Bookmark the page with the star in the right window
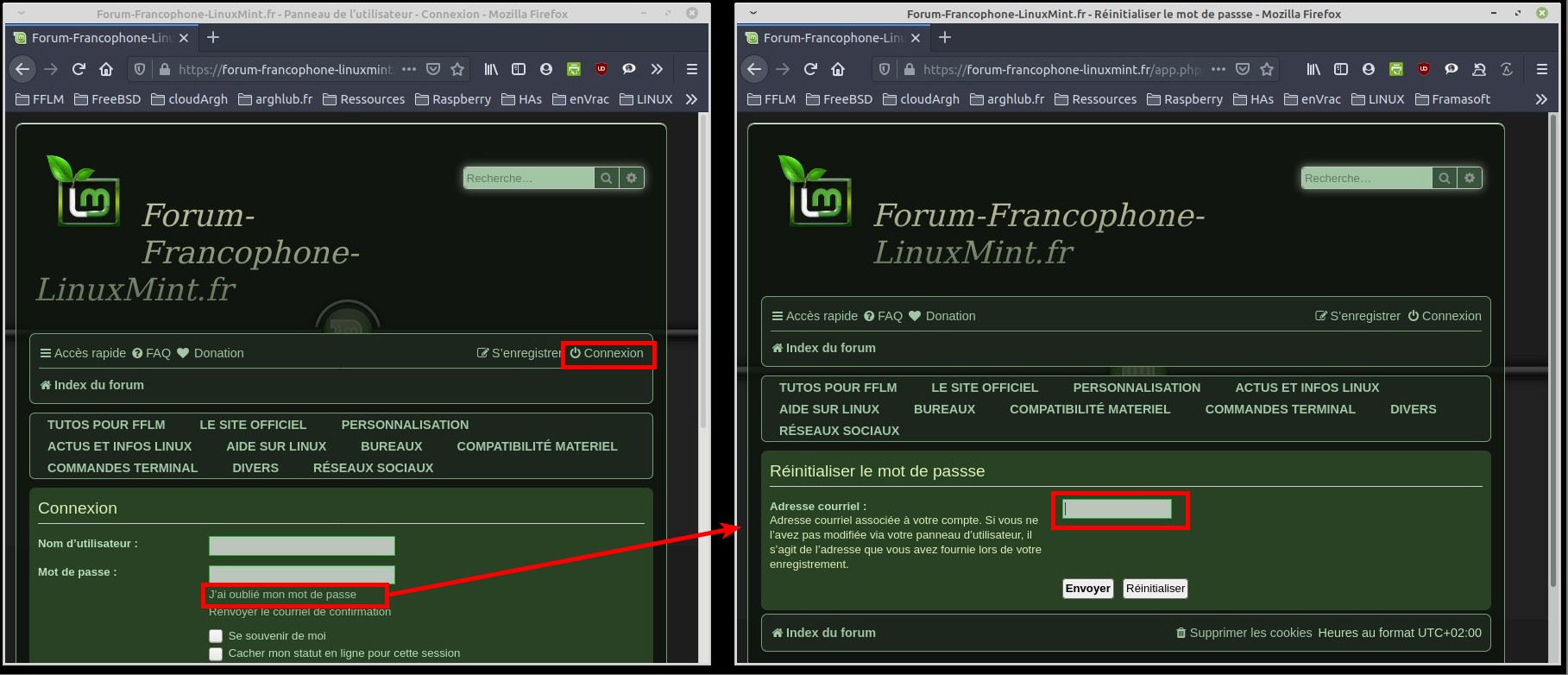The height and width of the screenshot is (675, 1568). pyautogui.click(x=1267, y=69)
